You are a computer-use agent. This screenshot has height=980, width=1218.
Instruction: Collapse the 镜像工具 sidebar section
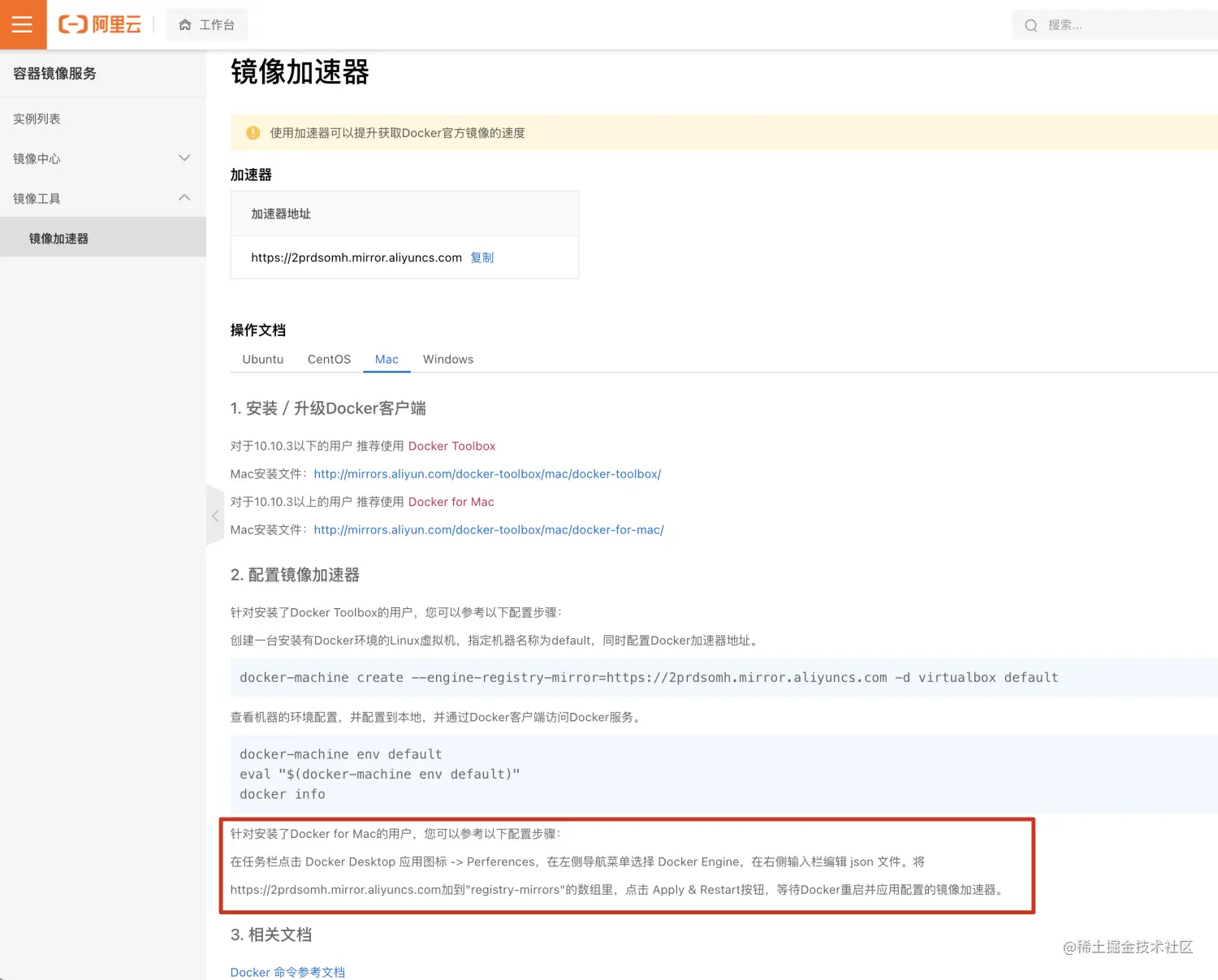click(x=103, y=198)
